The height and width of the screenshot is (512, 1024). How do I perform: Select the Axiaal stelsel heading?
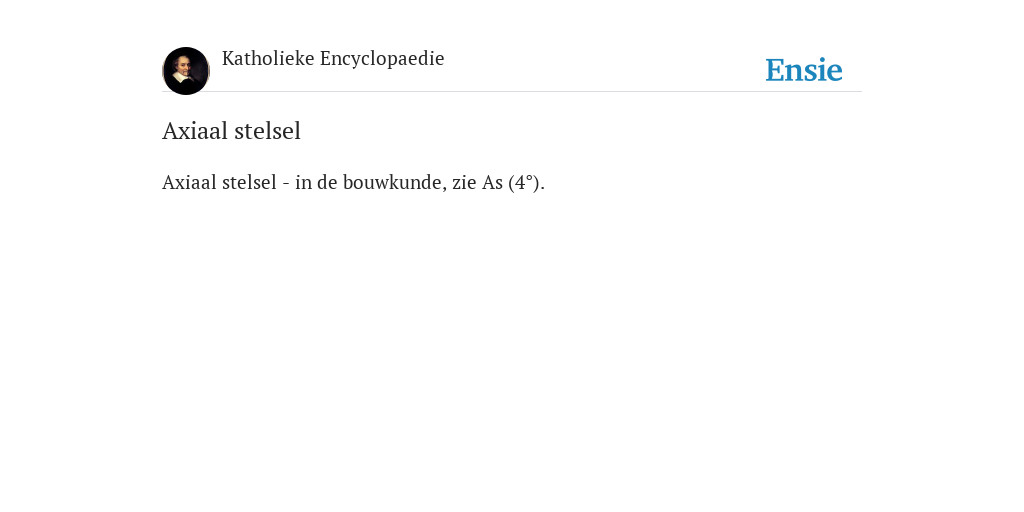pos(231,131)
